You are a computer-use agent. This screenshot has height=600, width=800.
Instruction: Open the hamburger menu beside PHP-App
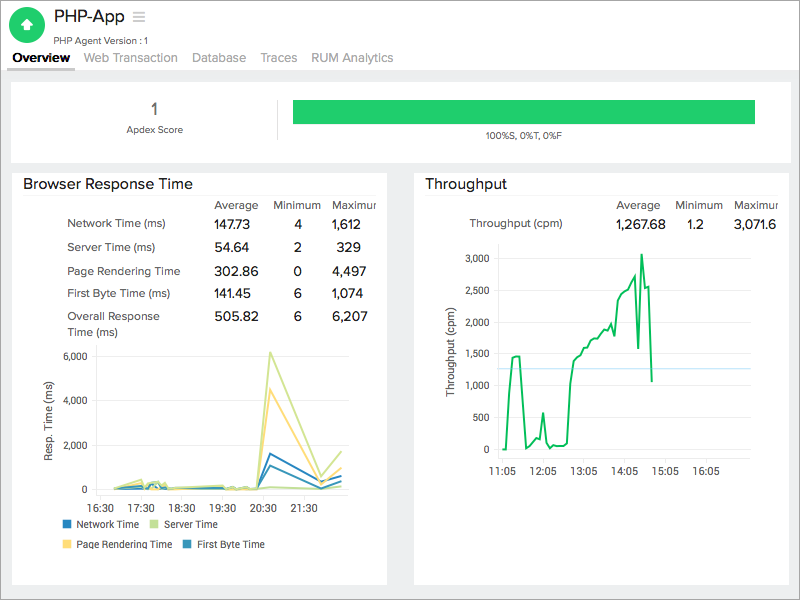point(139,17)
